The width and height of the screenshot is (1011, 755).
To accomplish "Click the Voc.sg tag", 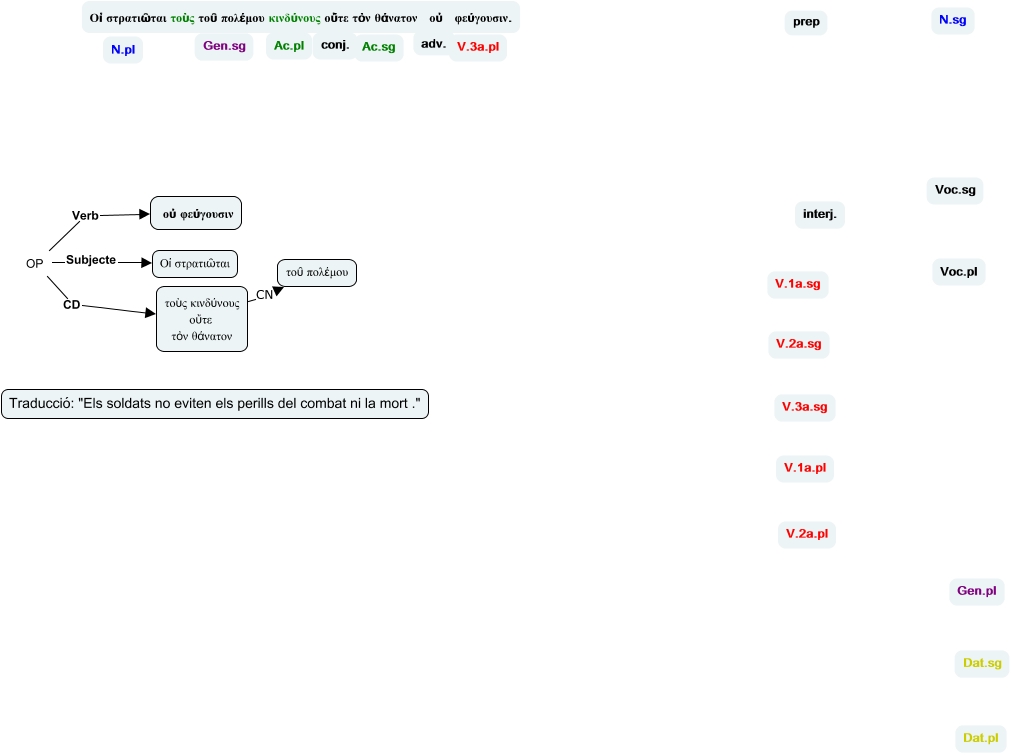I will point(955,190).
